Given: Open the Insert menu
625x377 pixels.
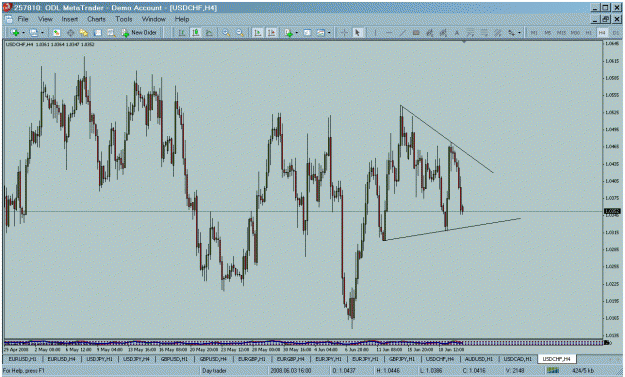Looking at the screenshot, I should click(x=69, y=19).
